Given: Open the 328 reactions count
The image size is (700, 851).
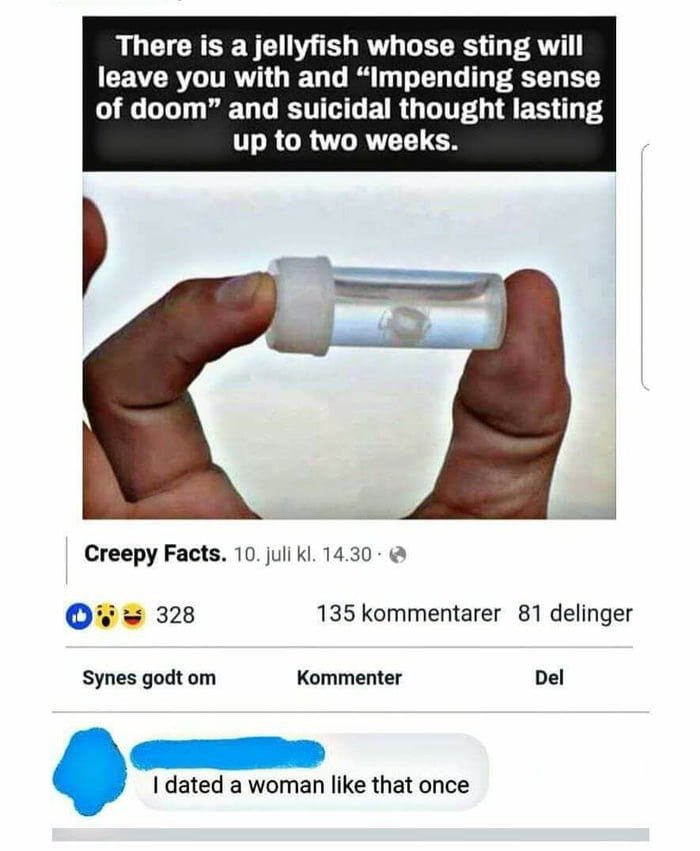Looking at the screenshot, I should point(175,615).
